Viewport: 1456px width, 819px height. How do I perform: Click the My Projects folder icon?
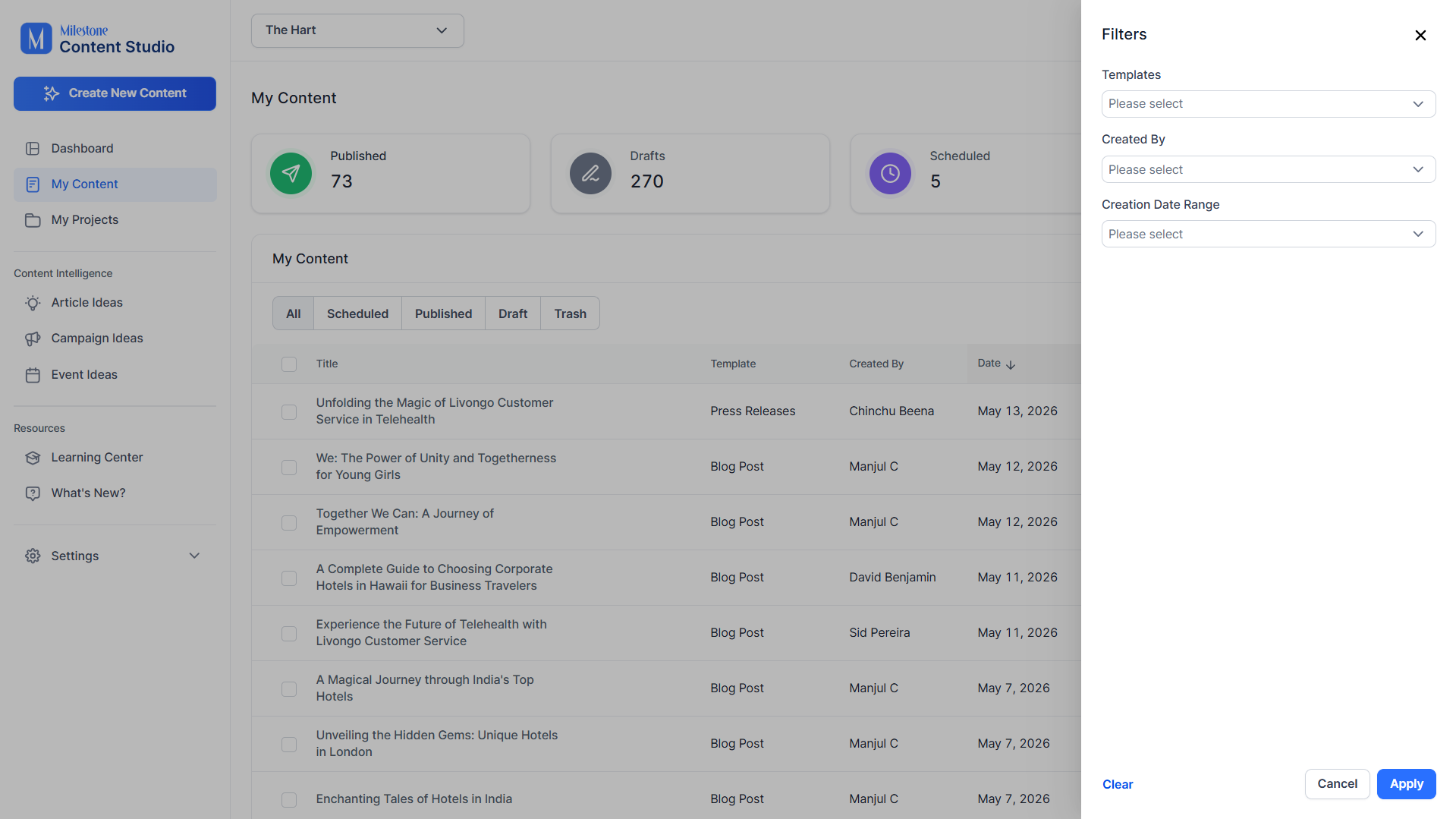click(x=33, y=220)
